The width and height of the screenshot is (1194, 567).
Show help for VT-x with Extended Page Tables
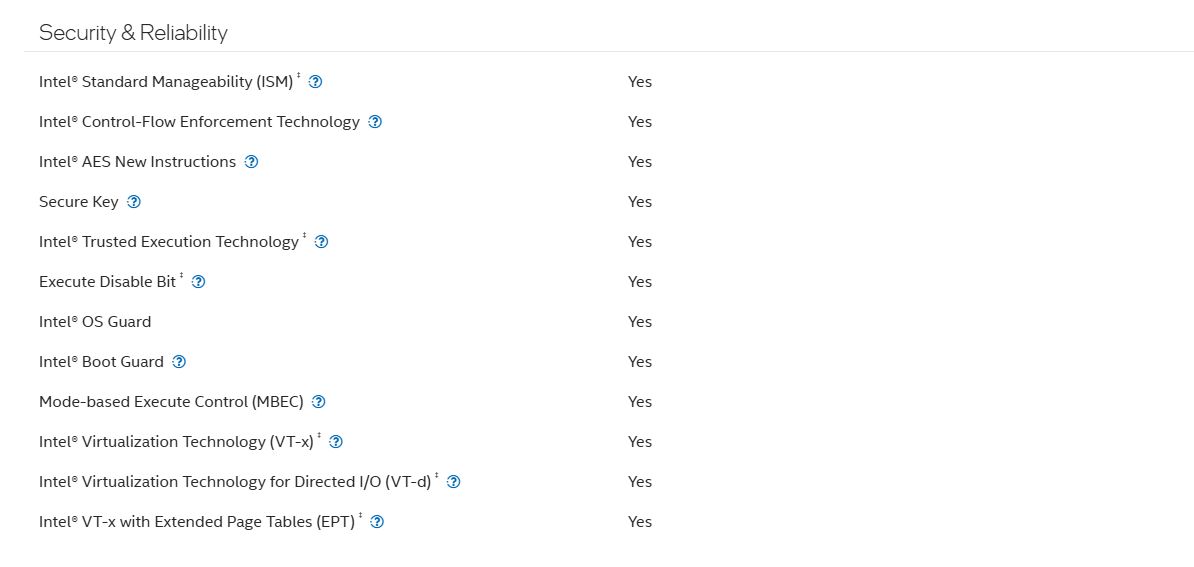pyautogui.click(x=377, y=521)
